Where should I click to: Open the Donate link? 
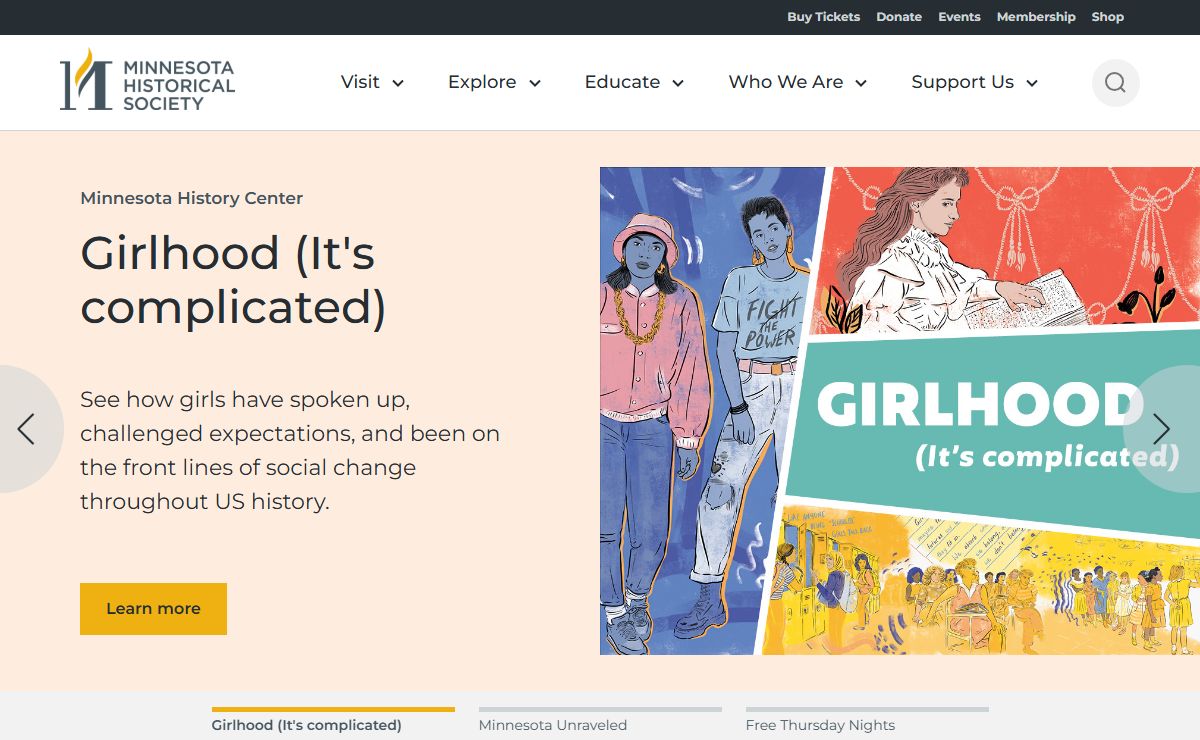click(899, 17)
